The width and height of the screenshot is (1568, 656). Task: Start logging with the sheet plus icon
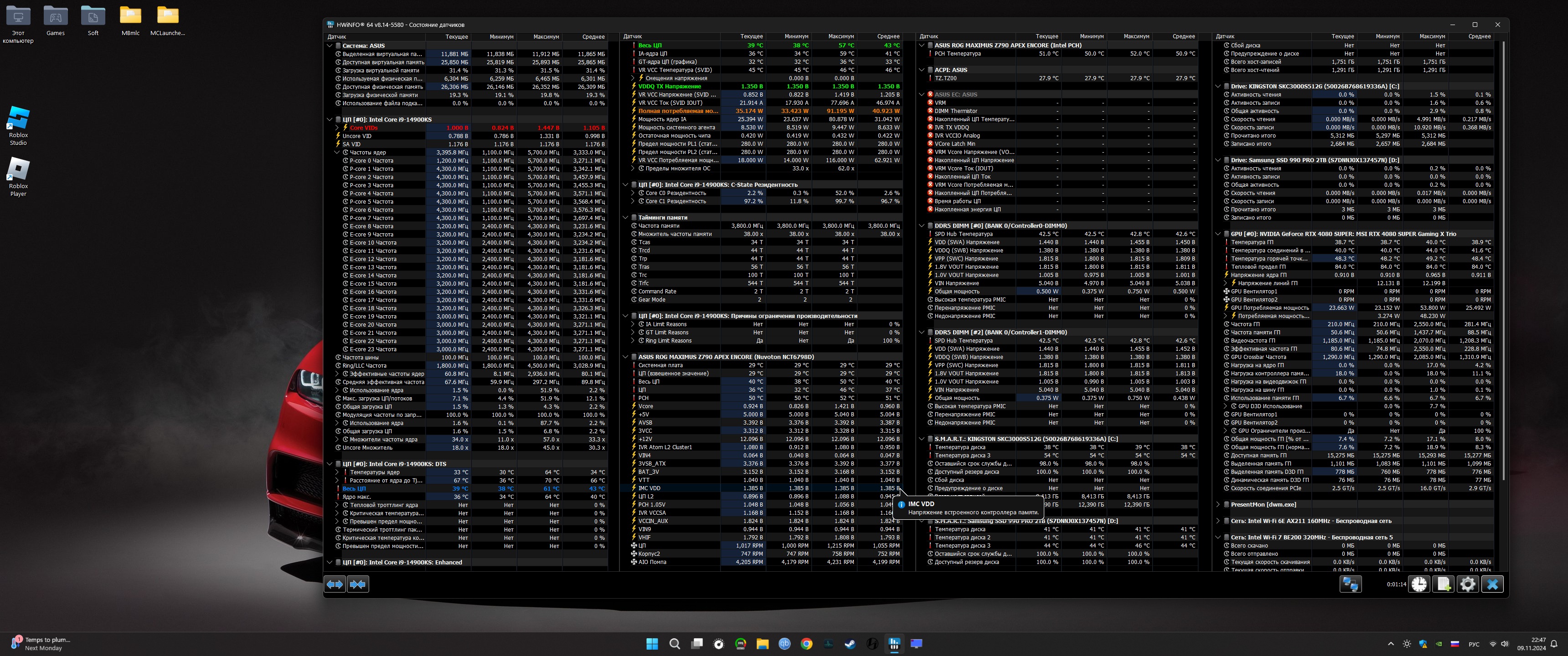pyautogui.click(x=1443, y=584)
